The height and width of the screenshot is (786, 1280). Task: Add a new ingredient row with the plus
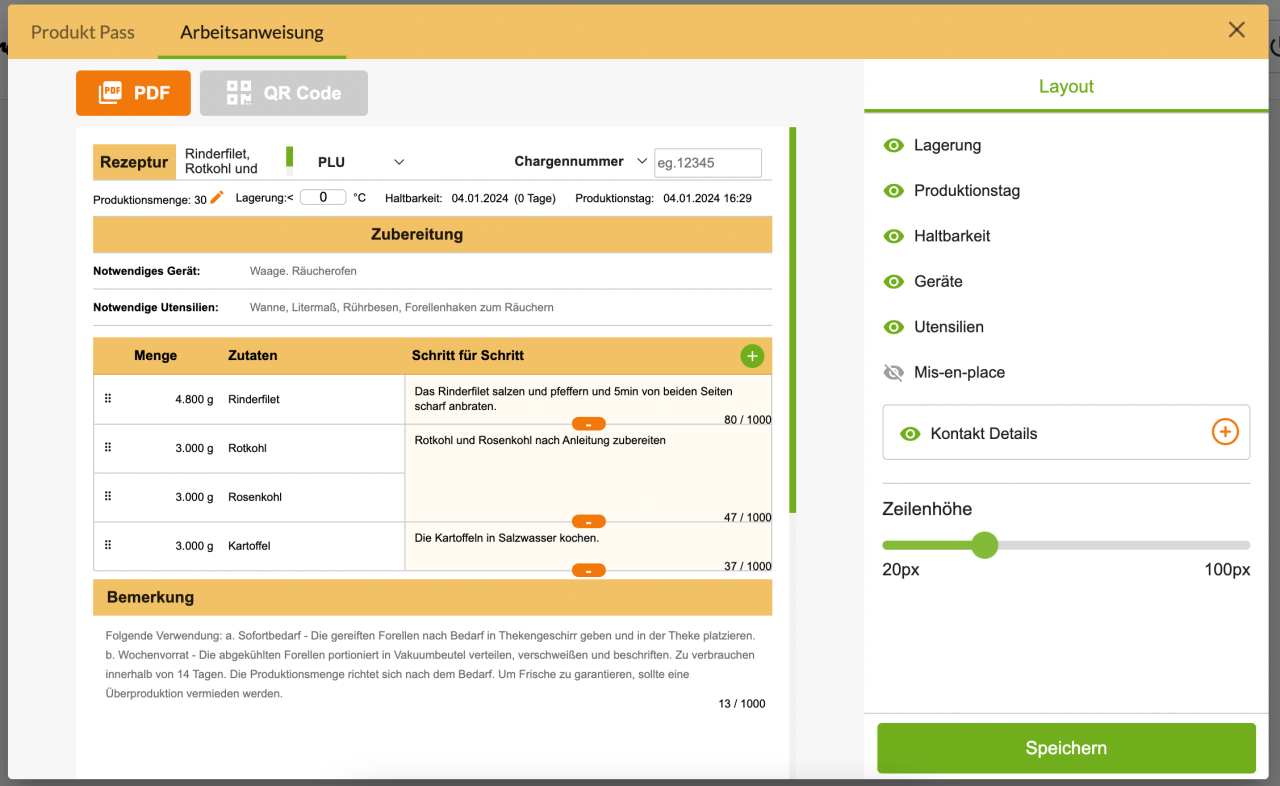point(752,355)
